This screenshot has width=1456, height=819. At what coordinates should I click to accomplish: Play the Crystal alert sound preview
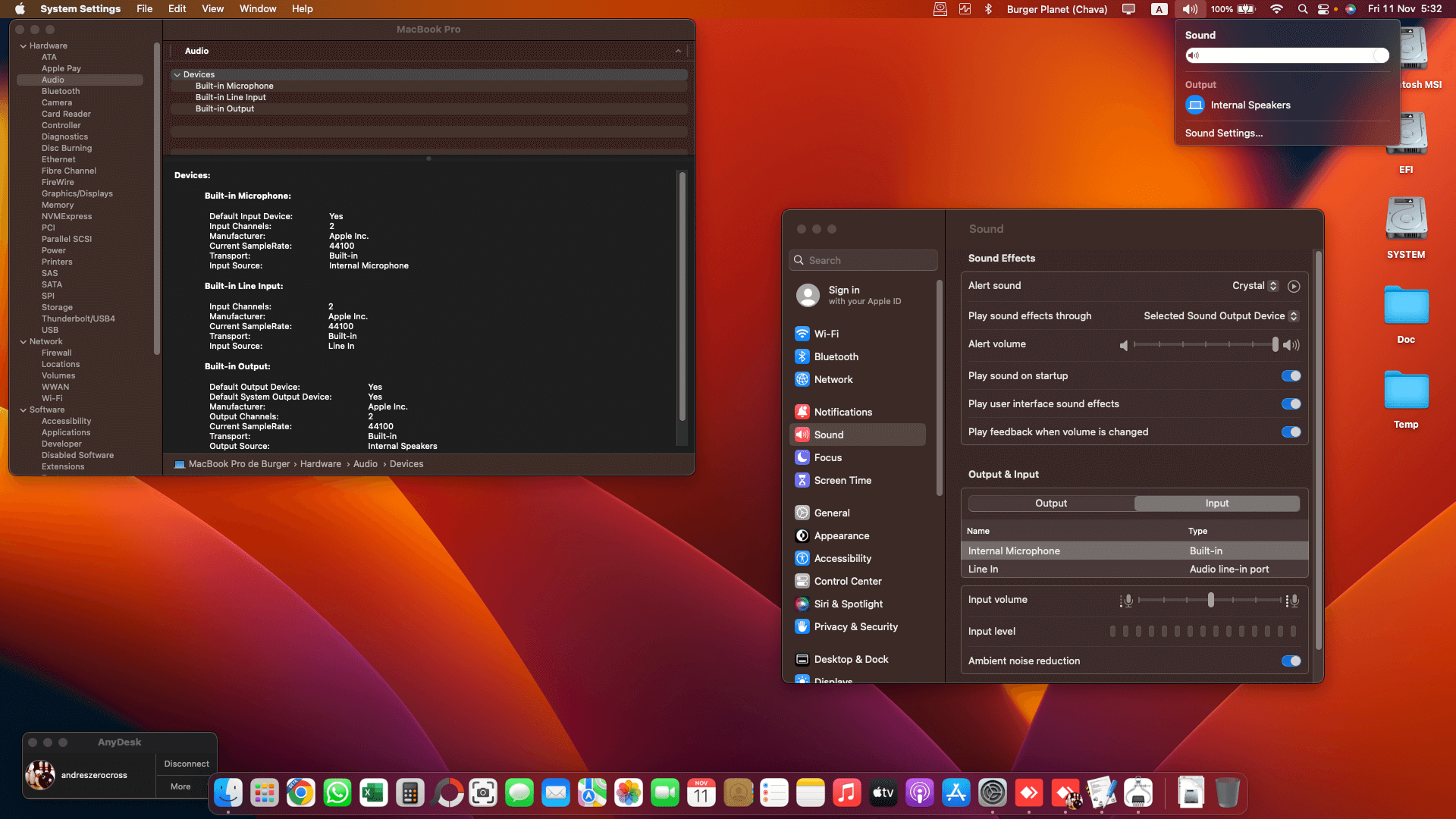[1294, 286]
